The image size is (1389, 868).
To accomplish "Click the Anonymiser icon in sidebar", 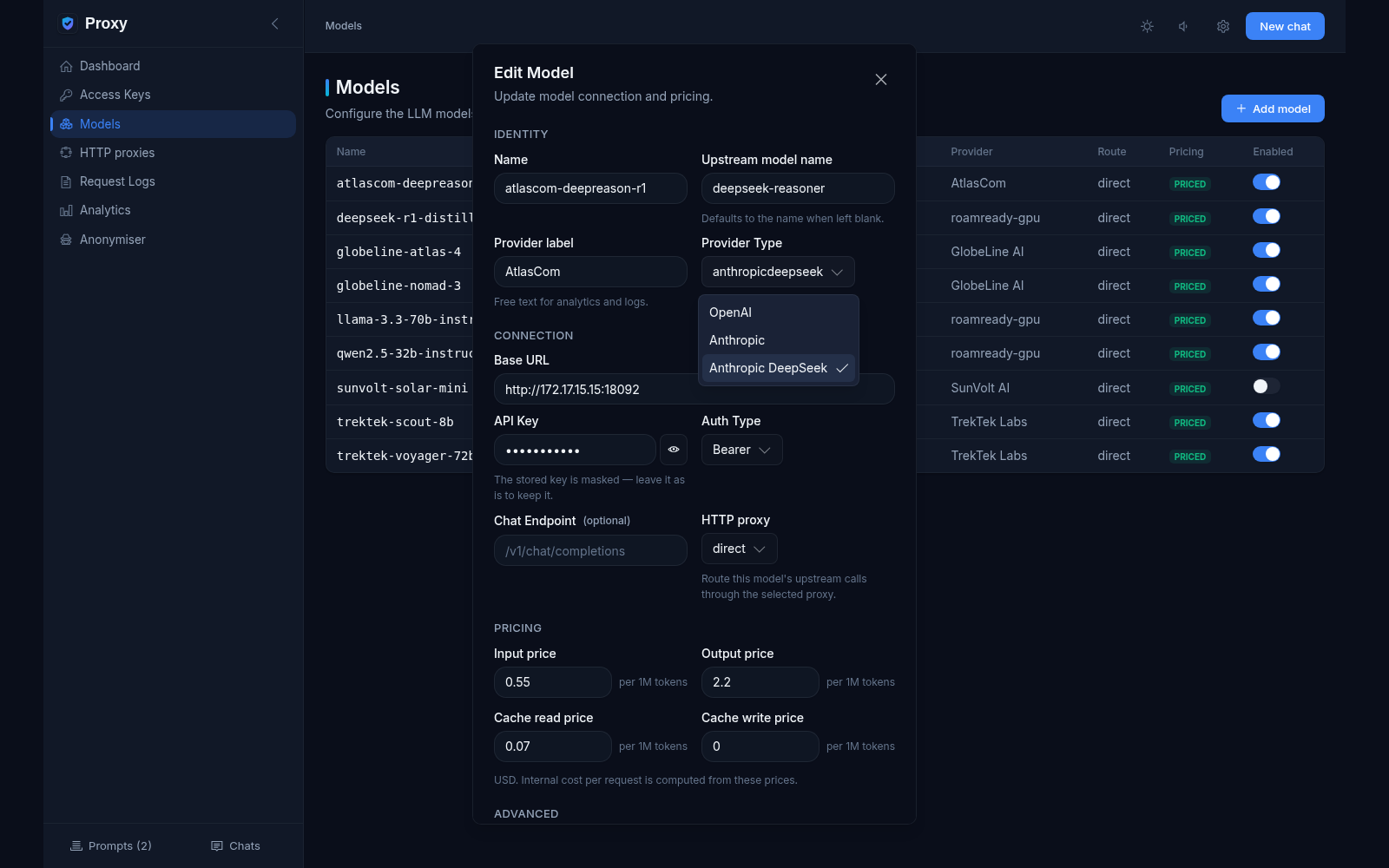I will [66, 240].
